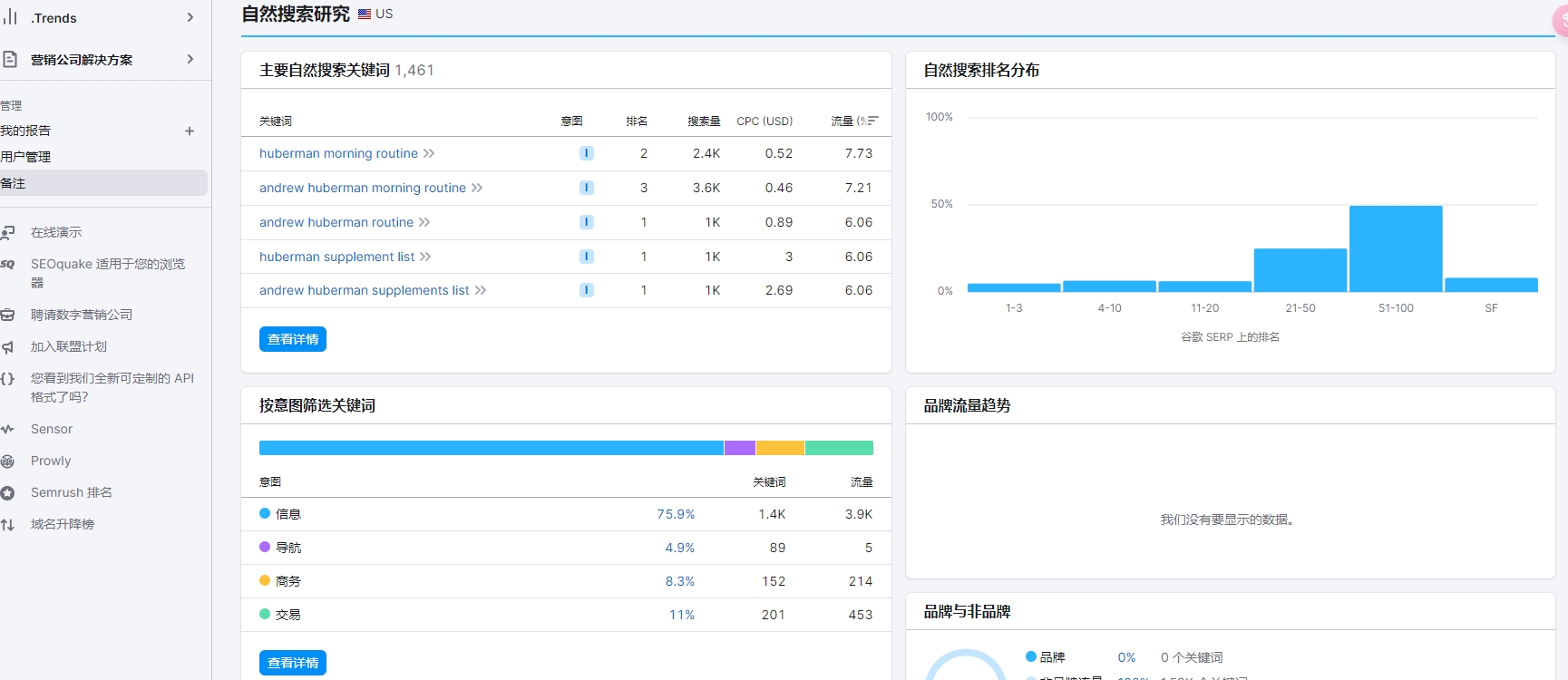Click intent badge for andrew huberman morning routine
The width and height of the screenshot is (1568, 680).
(587, 188)
